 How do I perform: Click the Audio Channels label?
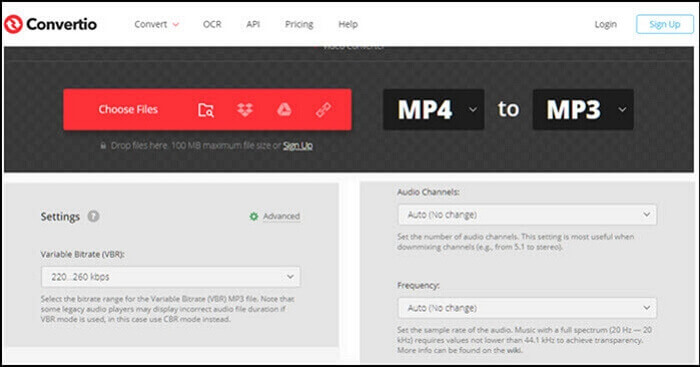[428, 192]
